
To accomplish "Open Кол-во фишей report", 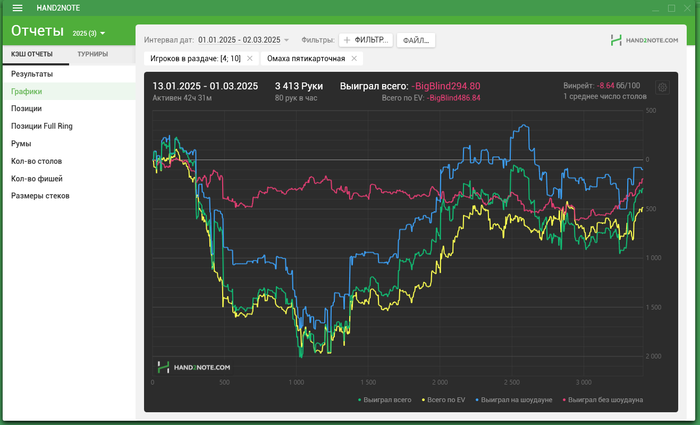I will click(x=69, y=179).
